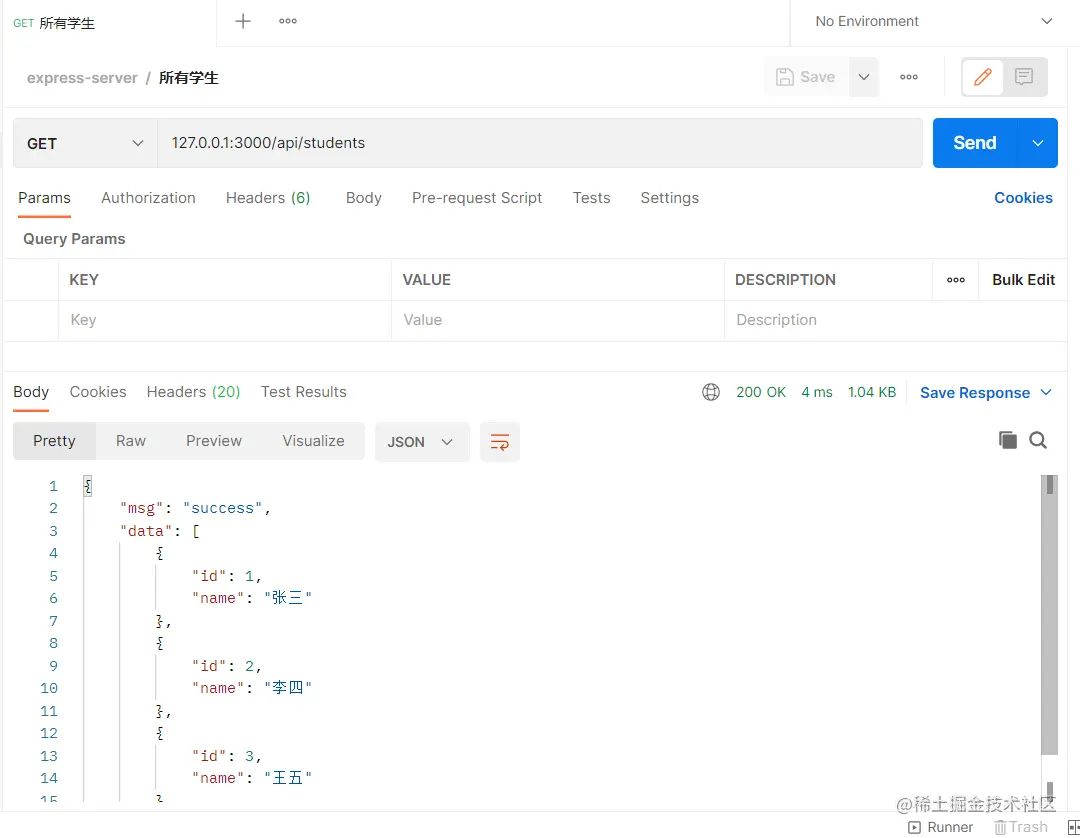Switch to Raw response view

pyautogui.click(x=131, y=441)
